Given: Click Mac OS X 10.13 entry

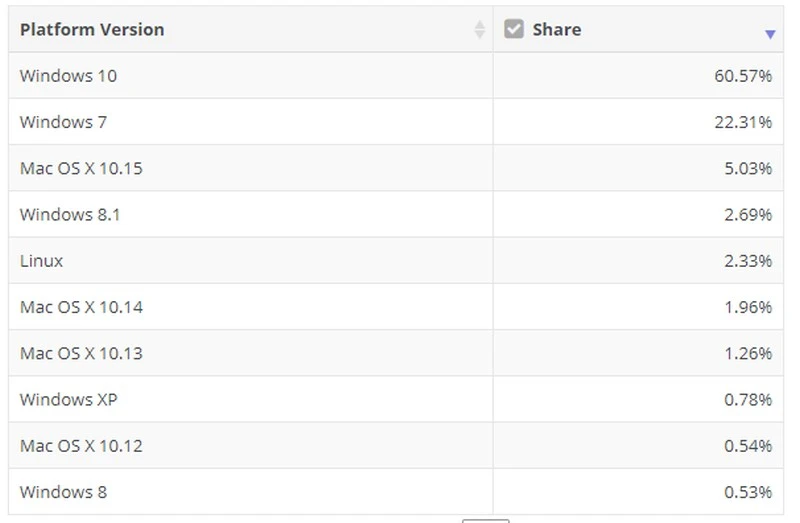Looking at the screenshot, I should click(x=81, y=353).
